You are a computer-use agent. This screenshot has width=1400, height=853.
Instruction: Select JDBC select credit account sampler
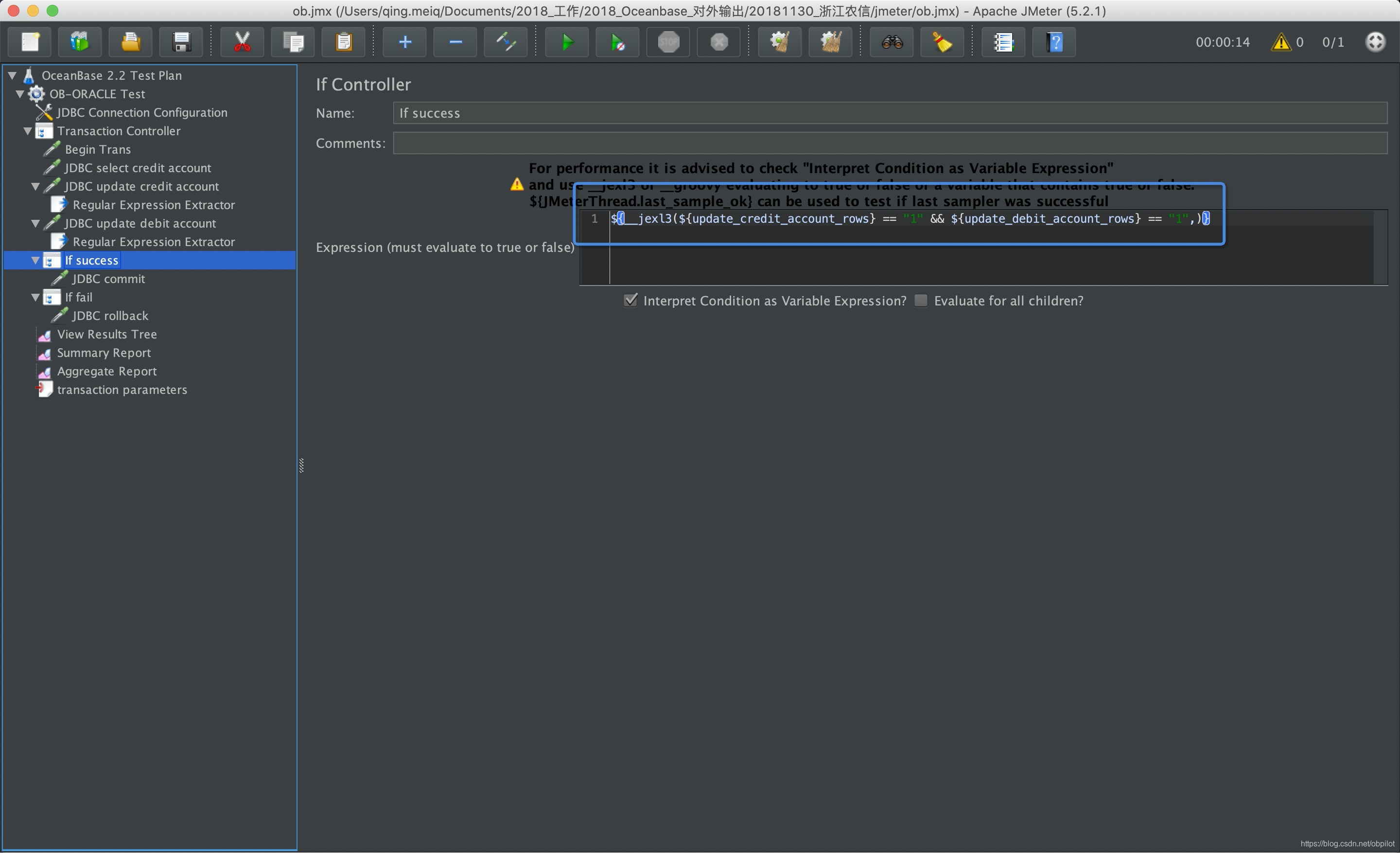[138, 168]
